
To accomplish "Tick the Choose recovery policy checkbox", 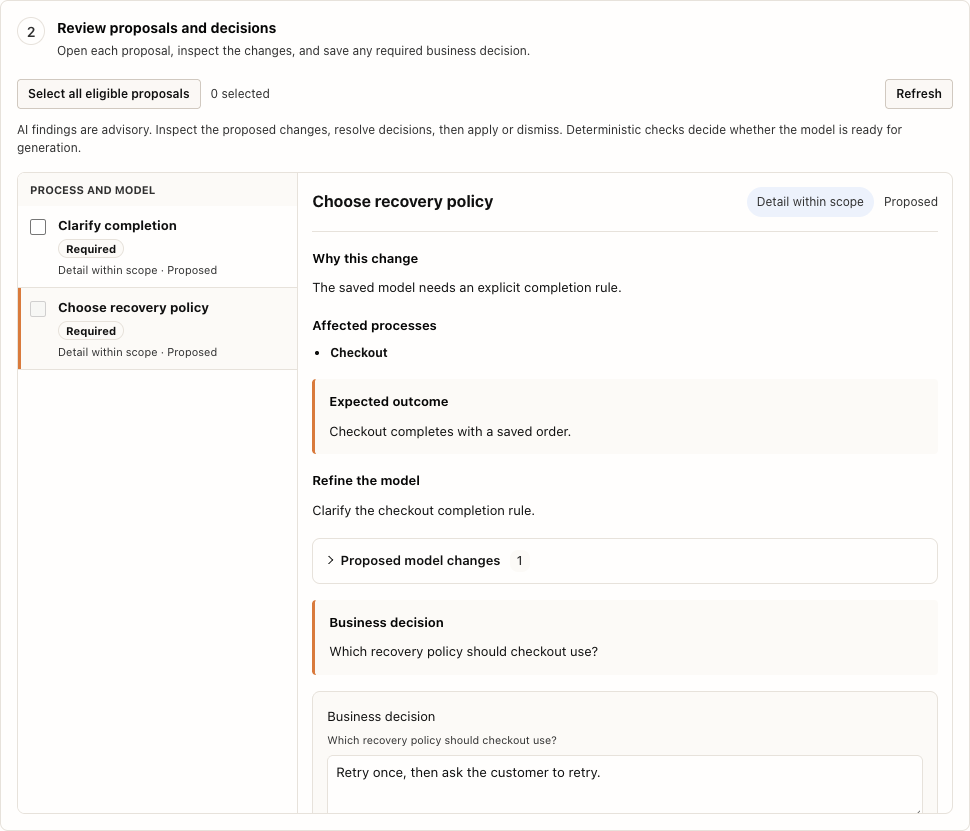I will click(38, 309).
